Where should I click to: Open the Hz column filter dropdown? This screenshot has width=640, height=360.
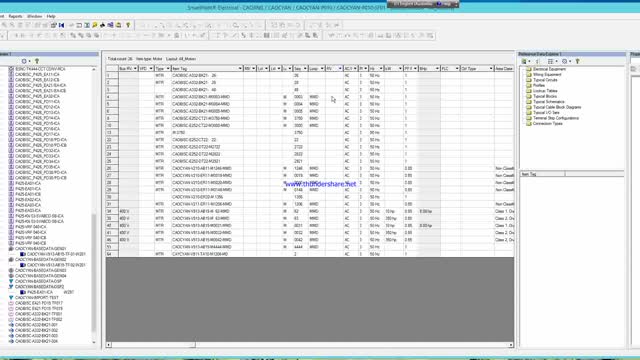(x=381, y=69)
